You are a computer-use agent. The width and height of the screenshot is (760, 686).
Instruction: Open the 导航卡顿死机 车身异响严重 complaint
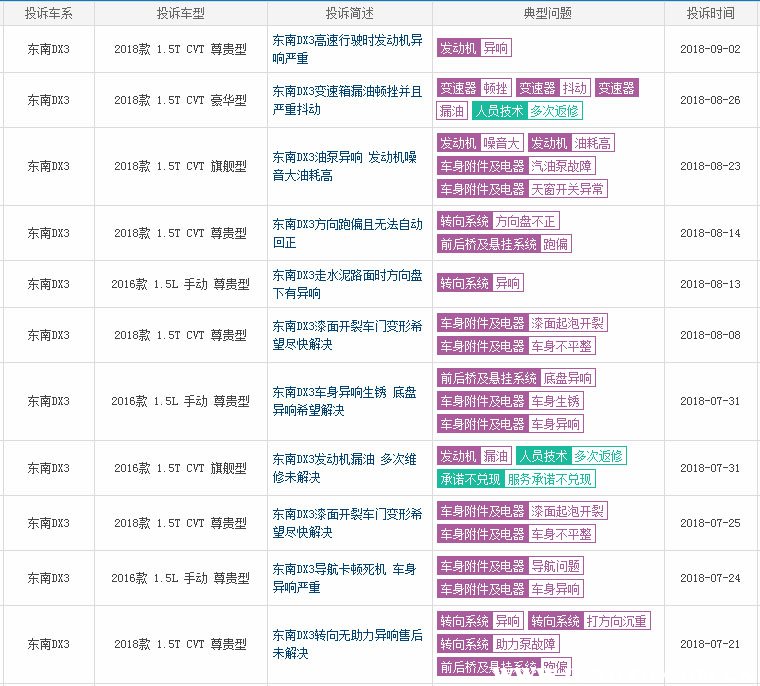pos(347,578)
